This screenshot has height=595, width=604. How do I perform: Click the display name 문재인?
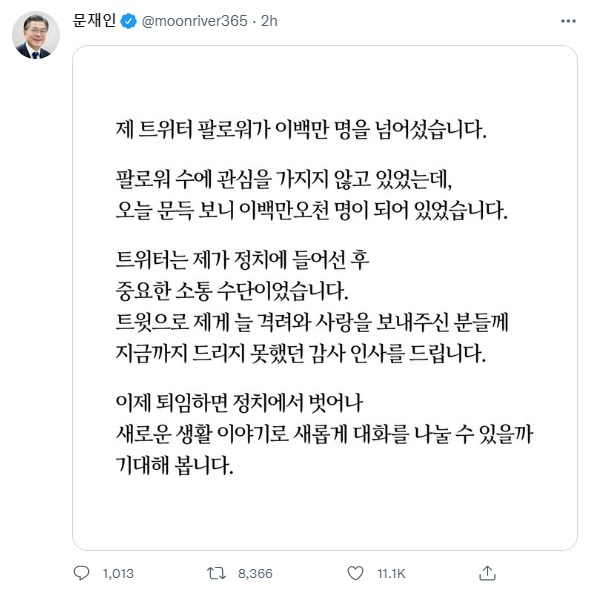(x=95, y=20)
